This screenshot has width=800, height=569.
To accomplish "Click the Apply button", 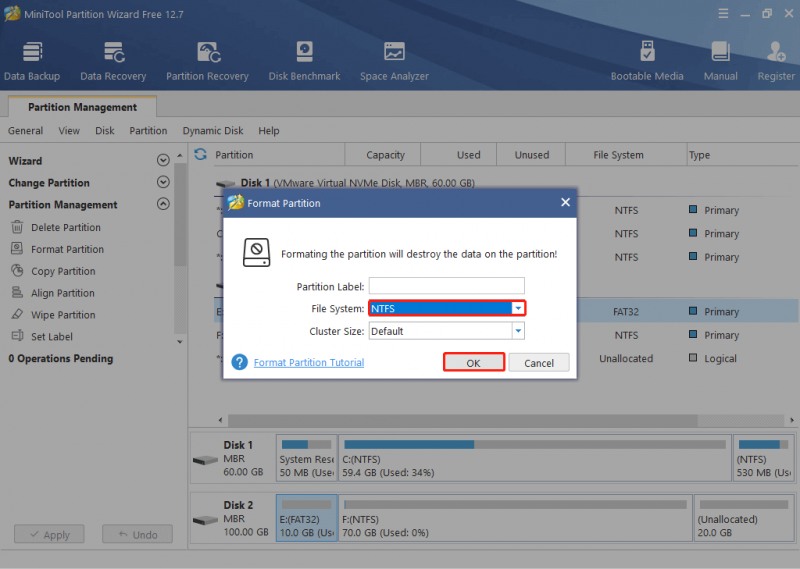I will tap(49, 534).
